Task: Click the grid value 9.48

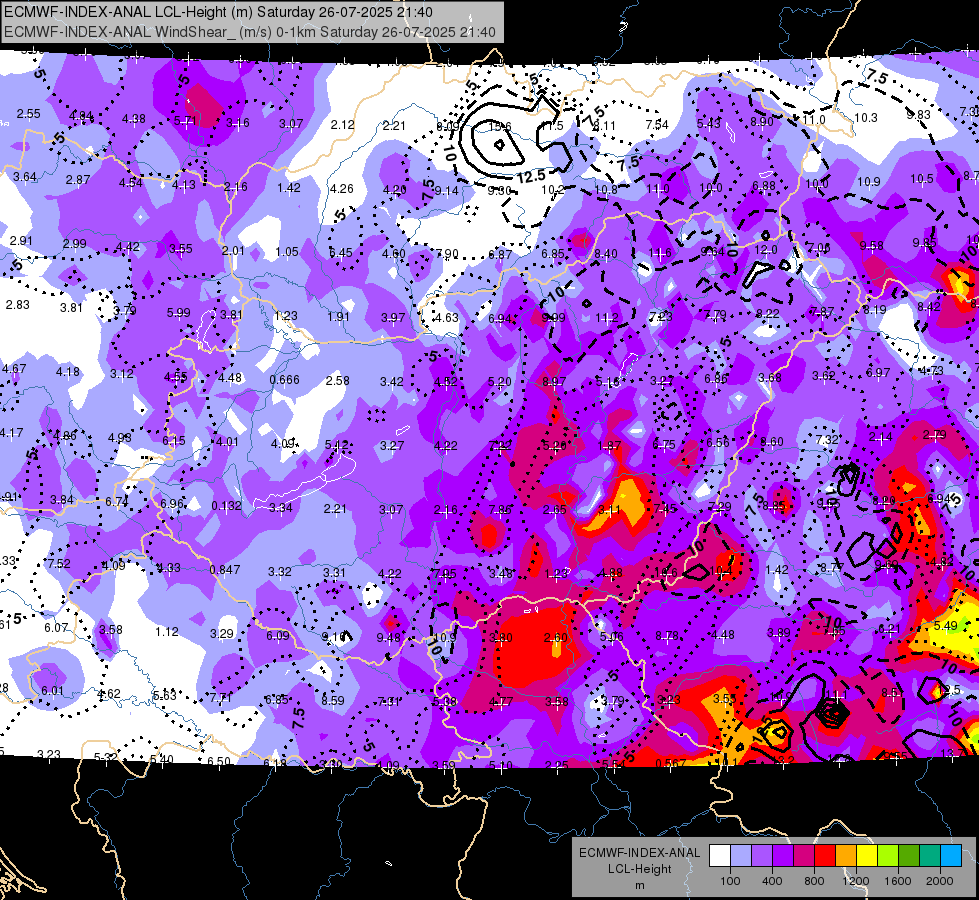Action: [x=388, y=638]
